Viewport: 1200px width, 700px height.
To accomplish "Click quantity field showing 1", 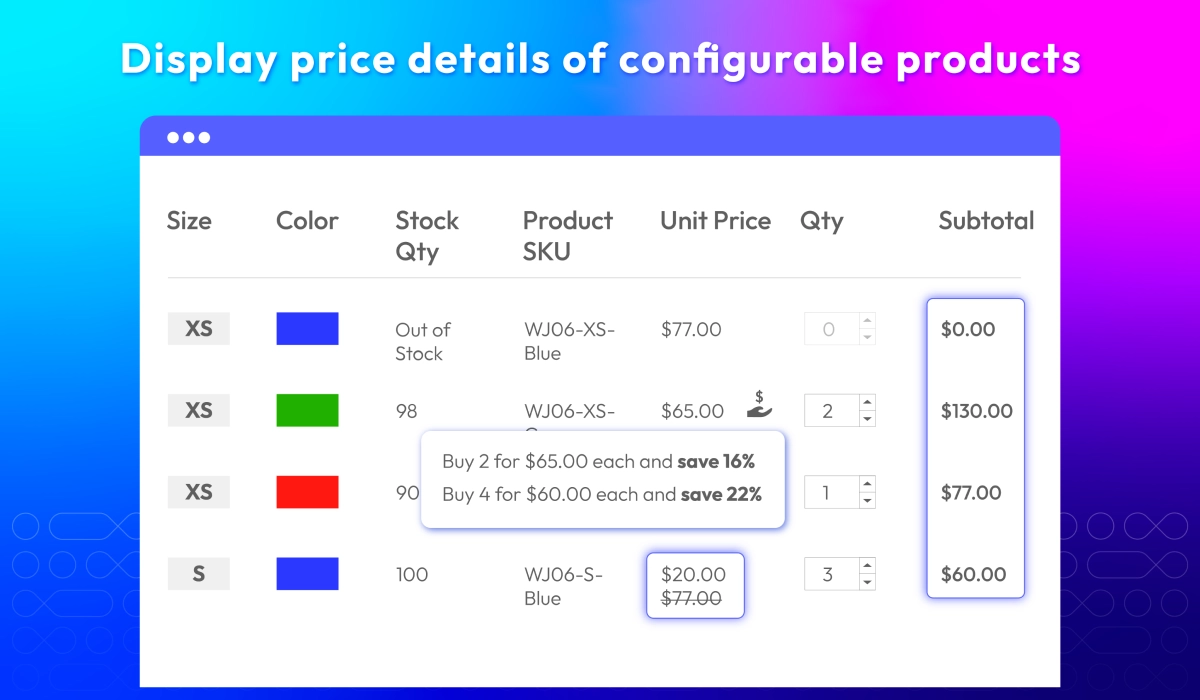I will (x=830, y=493).
